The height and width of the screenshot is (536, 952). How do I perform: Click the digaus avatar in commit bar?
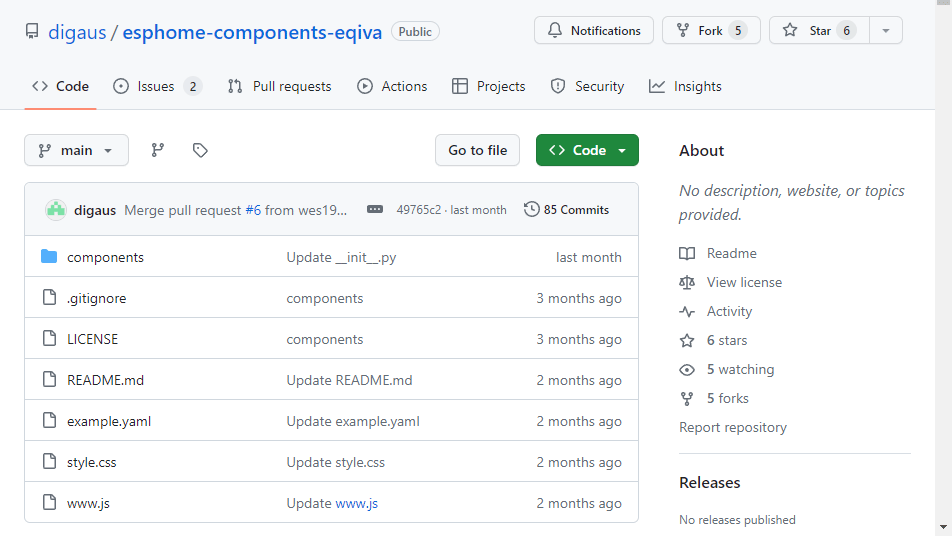coord(56,210)
